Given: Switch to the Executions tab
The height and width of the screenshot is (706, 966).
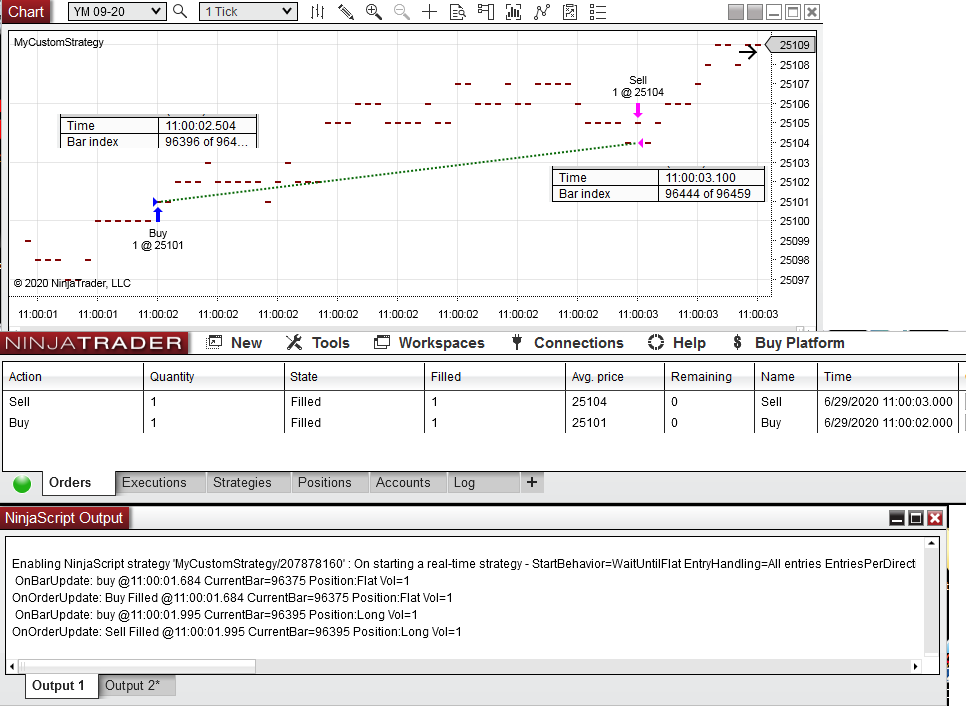Looking at the screenshot, I should [x=160, y=482].
